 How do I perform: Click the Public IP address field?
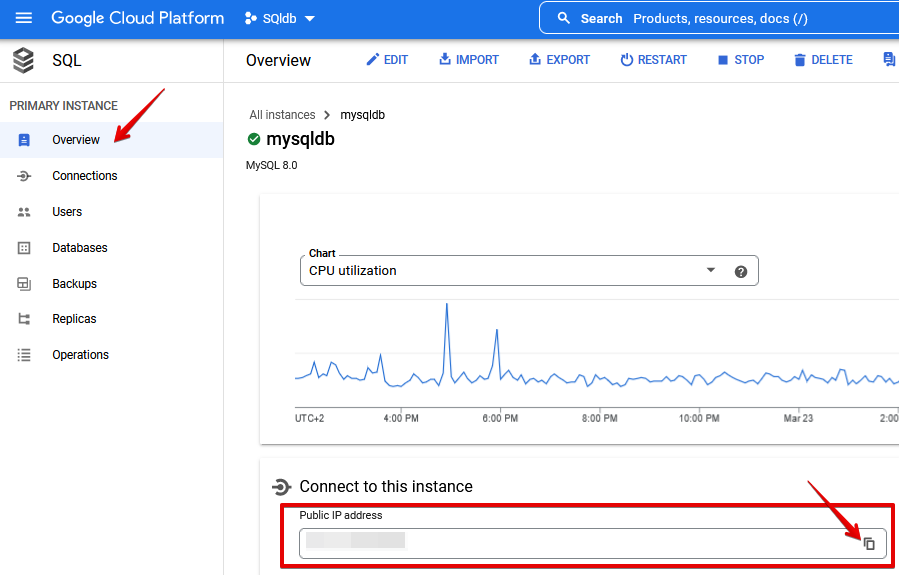592,543
